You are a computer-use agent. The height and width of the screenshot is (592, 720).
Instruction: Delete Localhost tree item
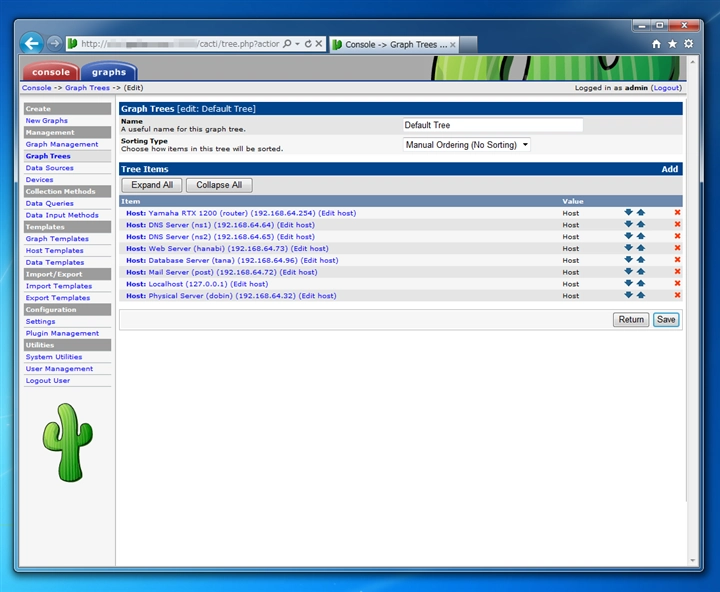click(677, 283)
